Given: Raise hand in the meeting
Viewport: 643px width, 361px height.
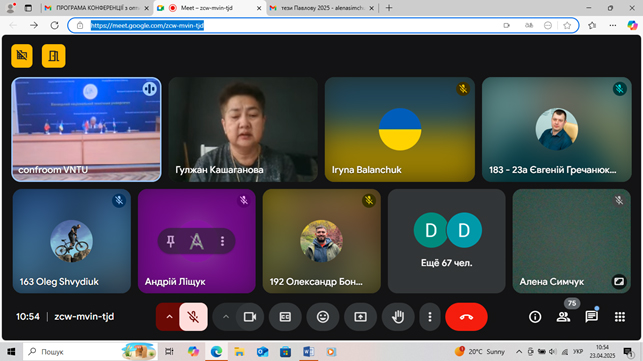Looking at the screenshot, I should click(x=398, y=317).
